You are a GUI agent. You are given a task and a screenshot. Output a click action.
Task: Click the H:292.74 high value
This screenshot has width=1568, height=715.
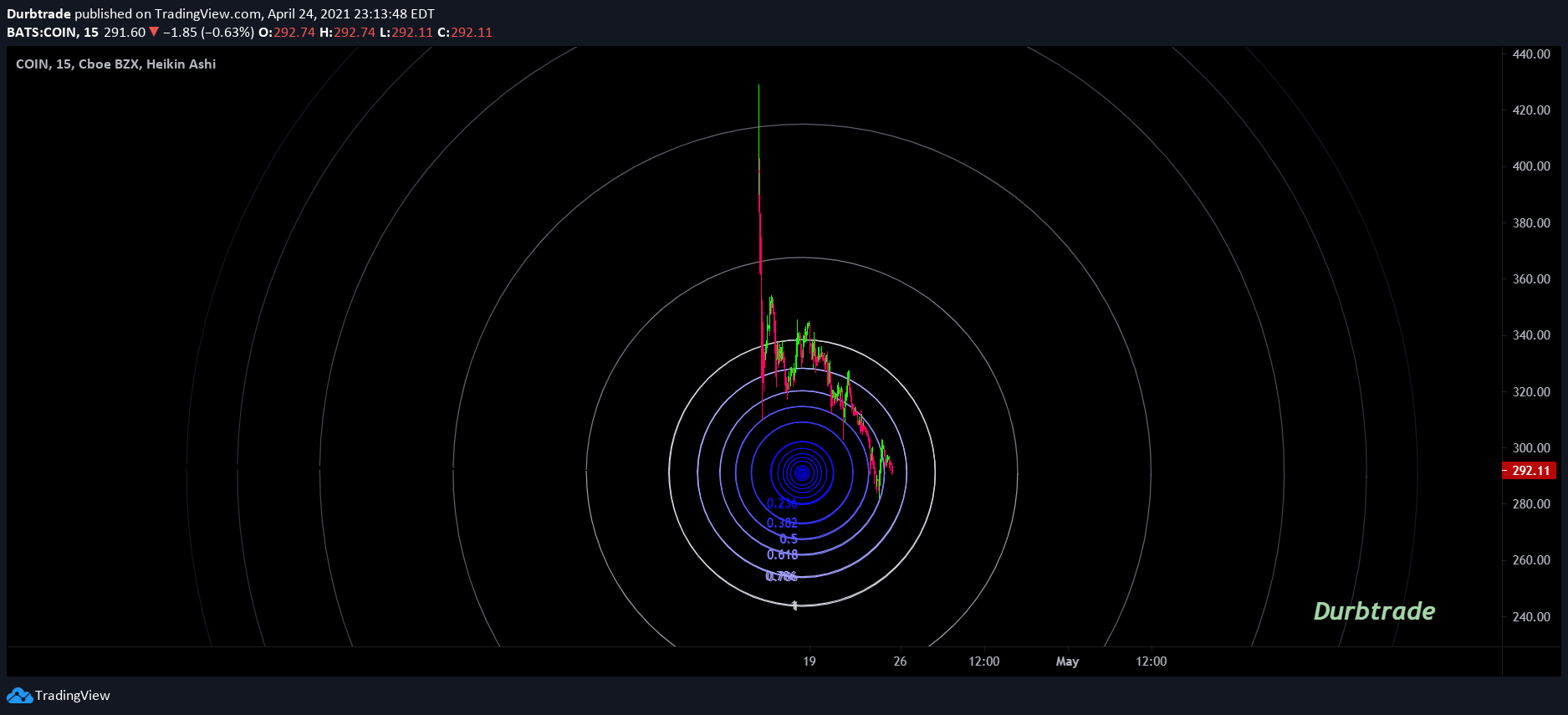[x=348, y=32]
